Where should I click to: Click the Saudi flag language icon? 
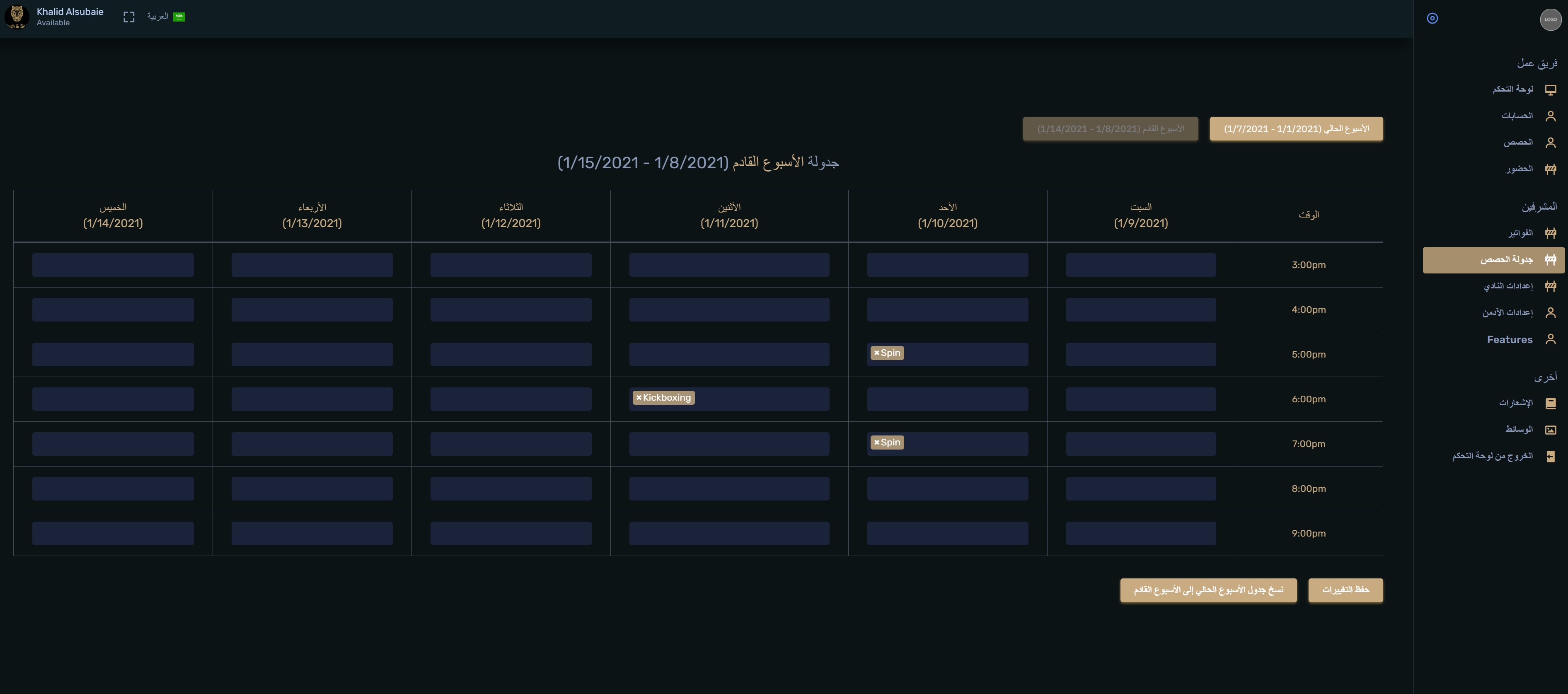coord(179,17)
